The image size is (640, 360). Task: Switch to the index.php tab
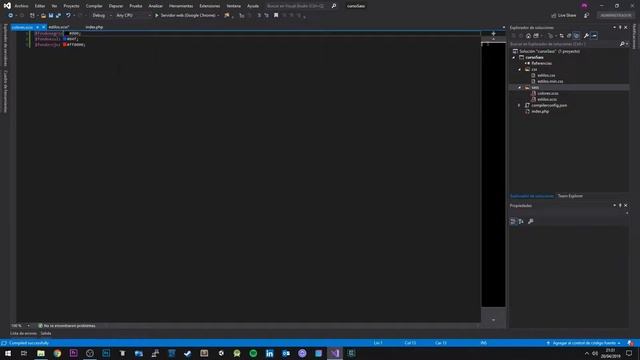point(94,27)
